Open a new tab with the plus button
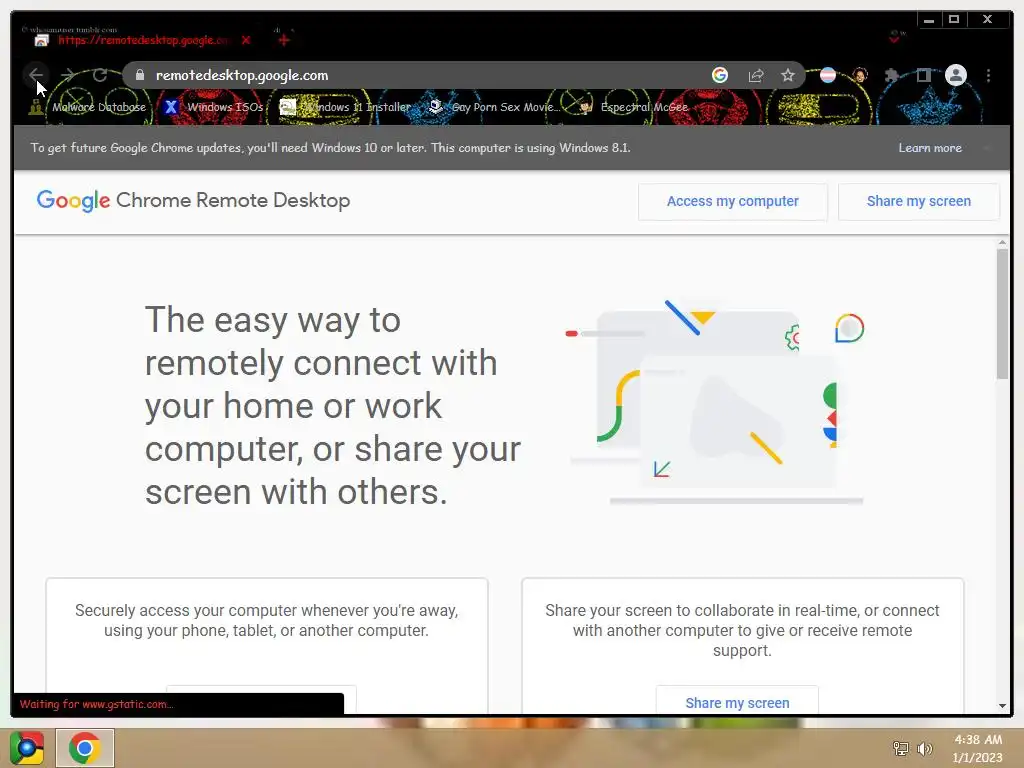The image size is (1024, 768). (x=283, y=40)
